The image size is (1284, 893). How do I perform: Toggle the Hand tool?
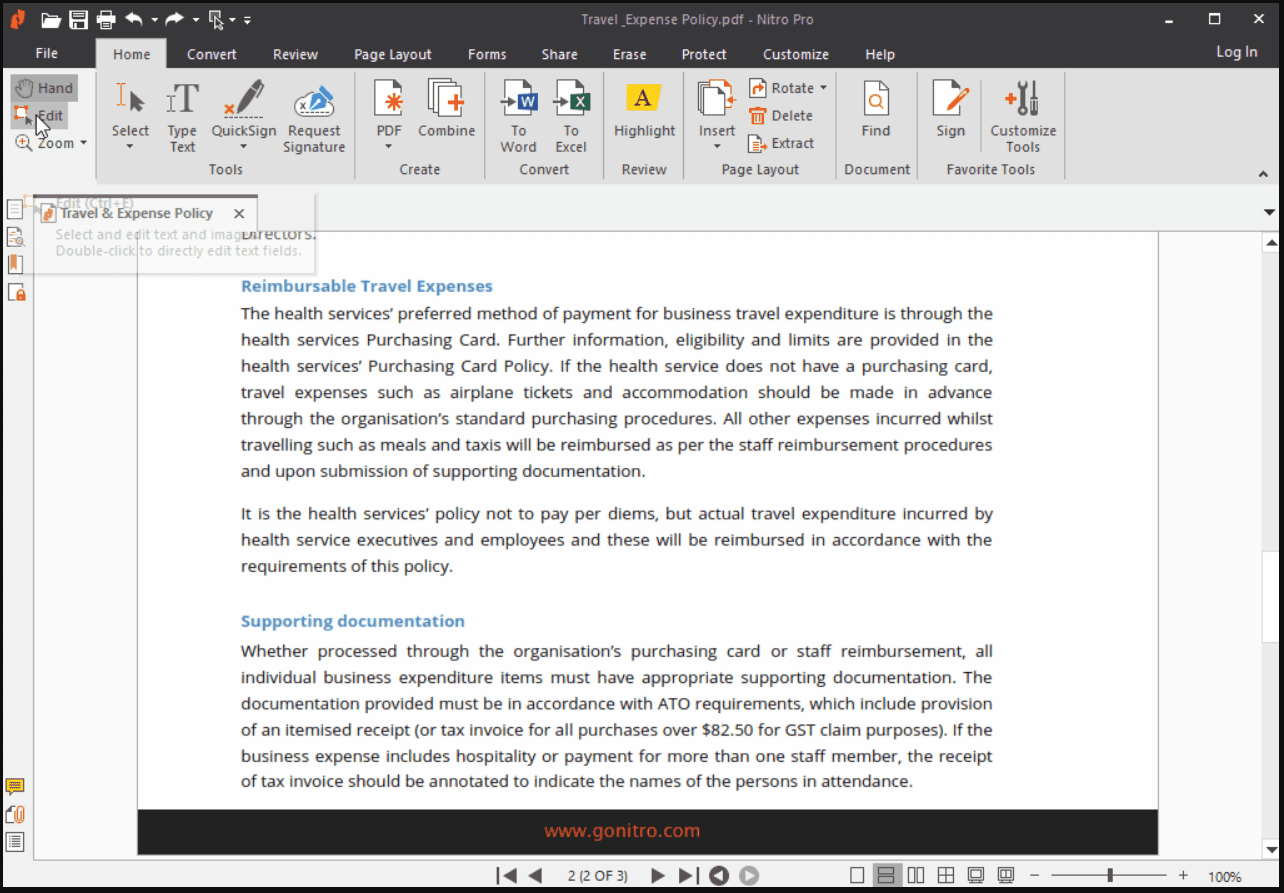click(x=45, y=88)
